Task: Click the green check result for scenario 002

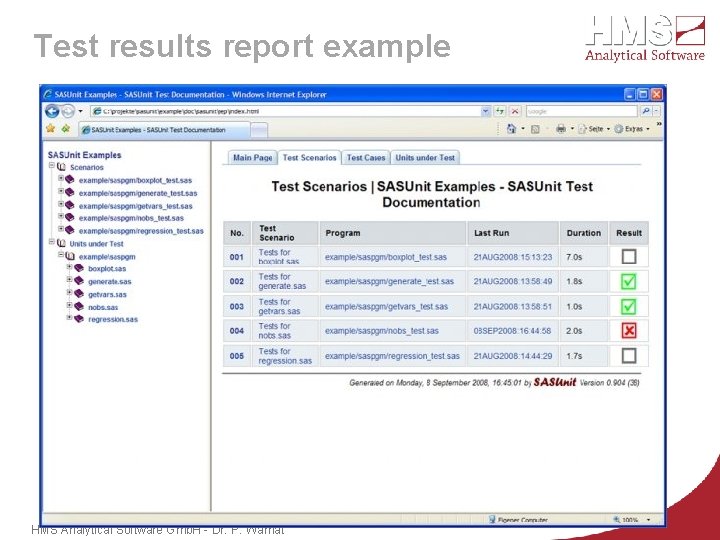Action: tap(629, 281)
